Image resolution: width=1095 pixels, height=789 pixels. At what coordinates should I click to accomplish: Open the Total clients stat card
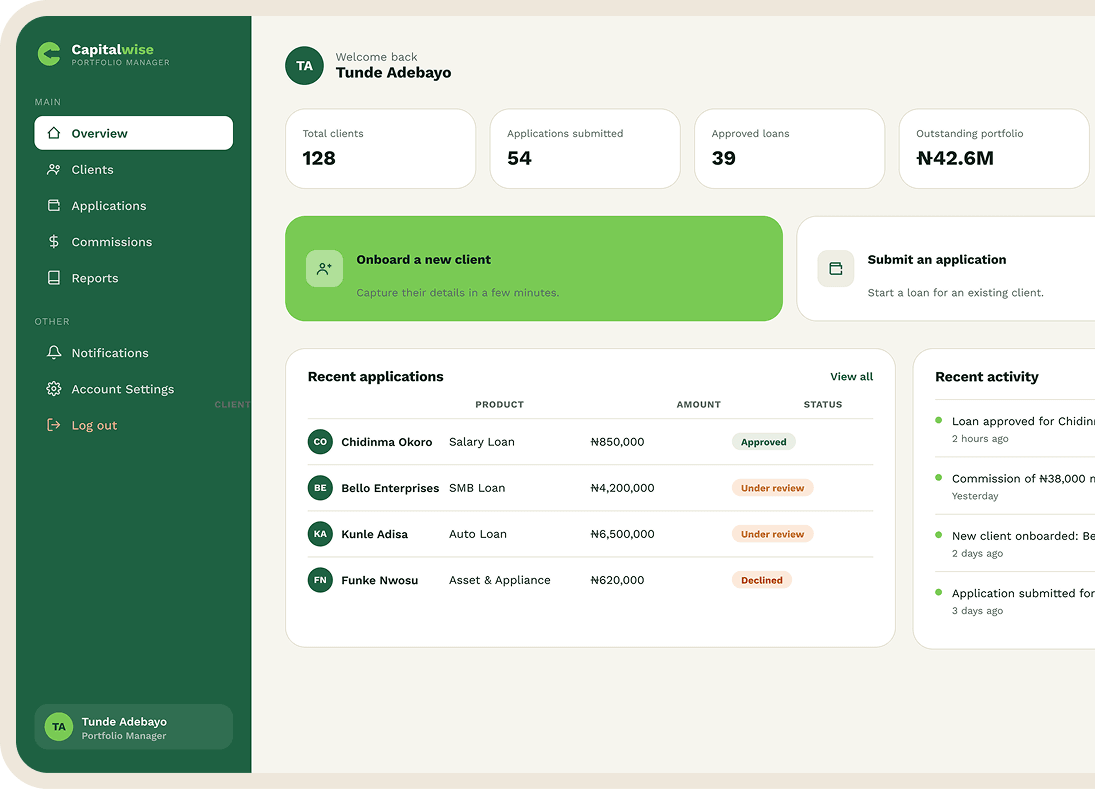tap(381, 149)
